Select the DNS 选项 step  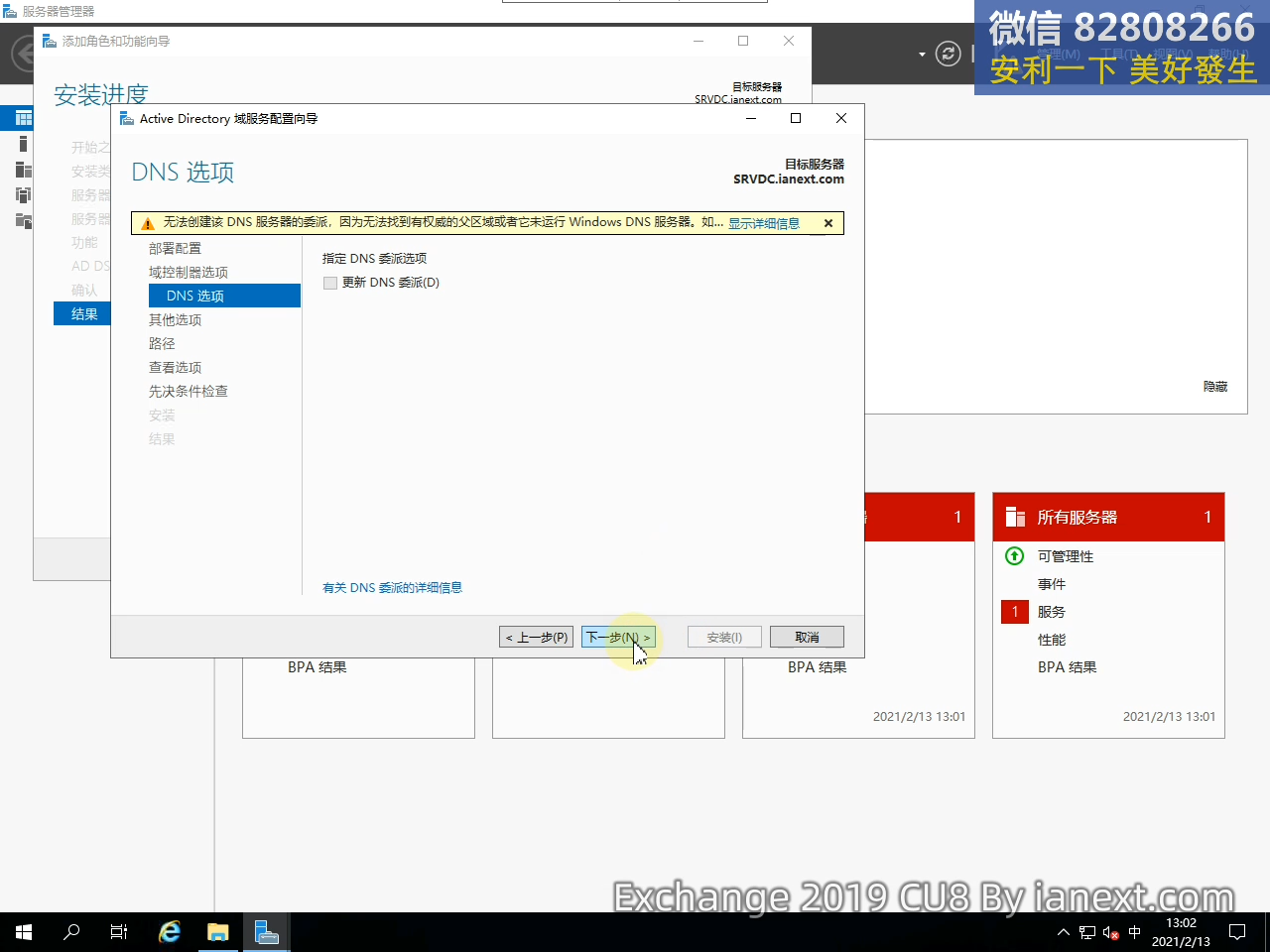point(224,296)
